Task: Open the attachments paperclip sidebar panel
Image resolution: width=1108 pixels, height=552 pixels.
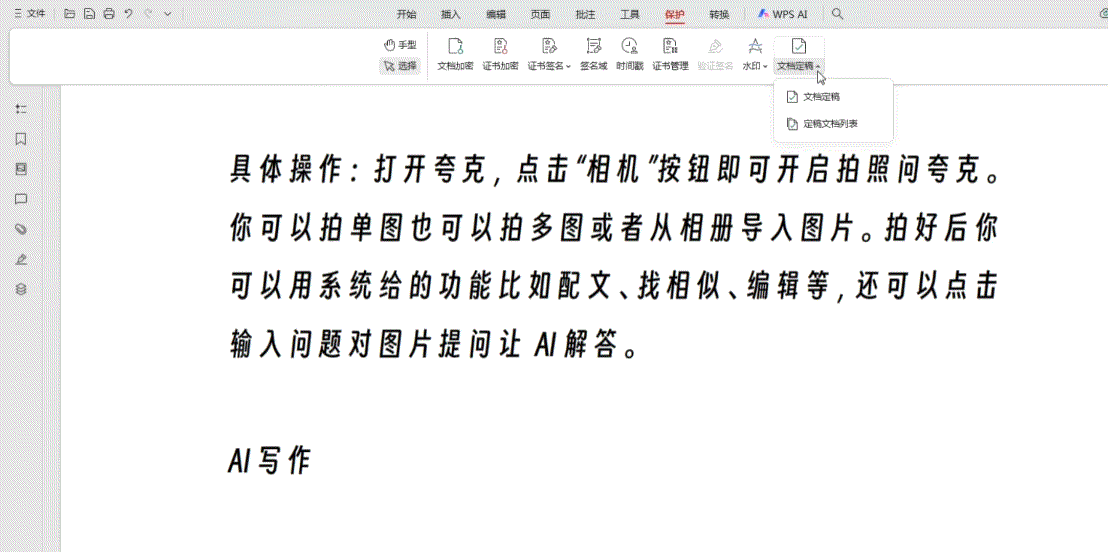Action: [x=21, y=229]
